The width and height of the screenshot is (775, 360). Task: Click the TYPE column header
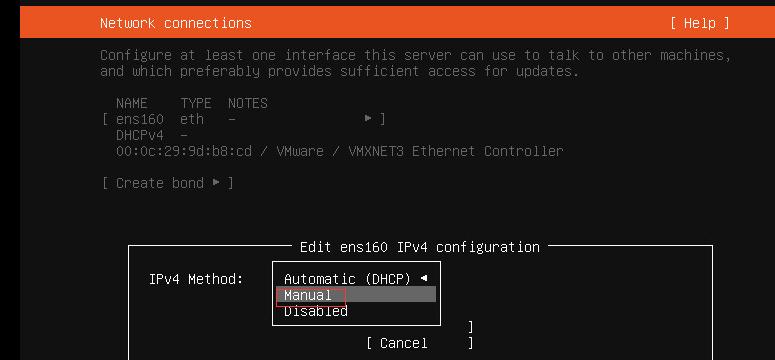click(x=196, y=103)
